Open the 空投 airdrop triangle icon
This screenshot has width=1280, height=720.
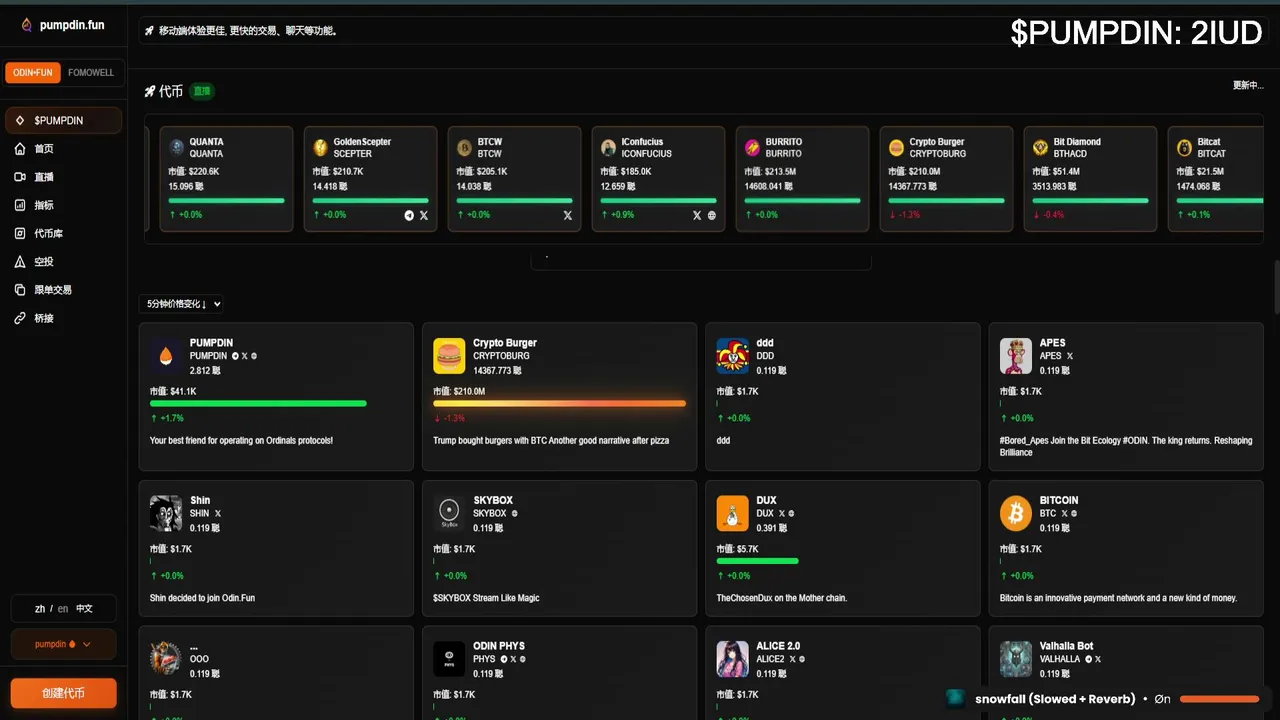point(20,262)
